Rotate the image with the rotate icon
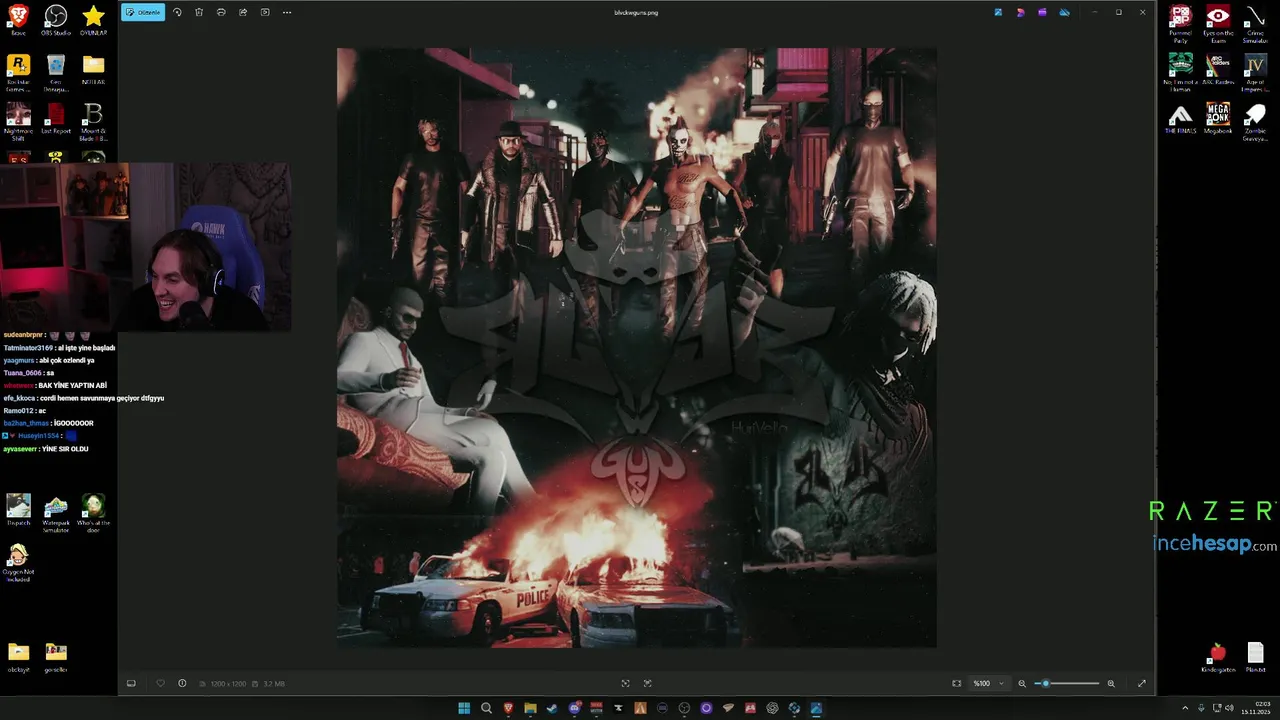 (x=177, y=12)
